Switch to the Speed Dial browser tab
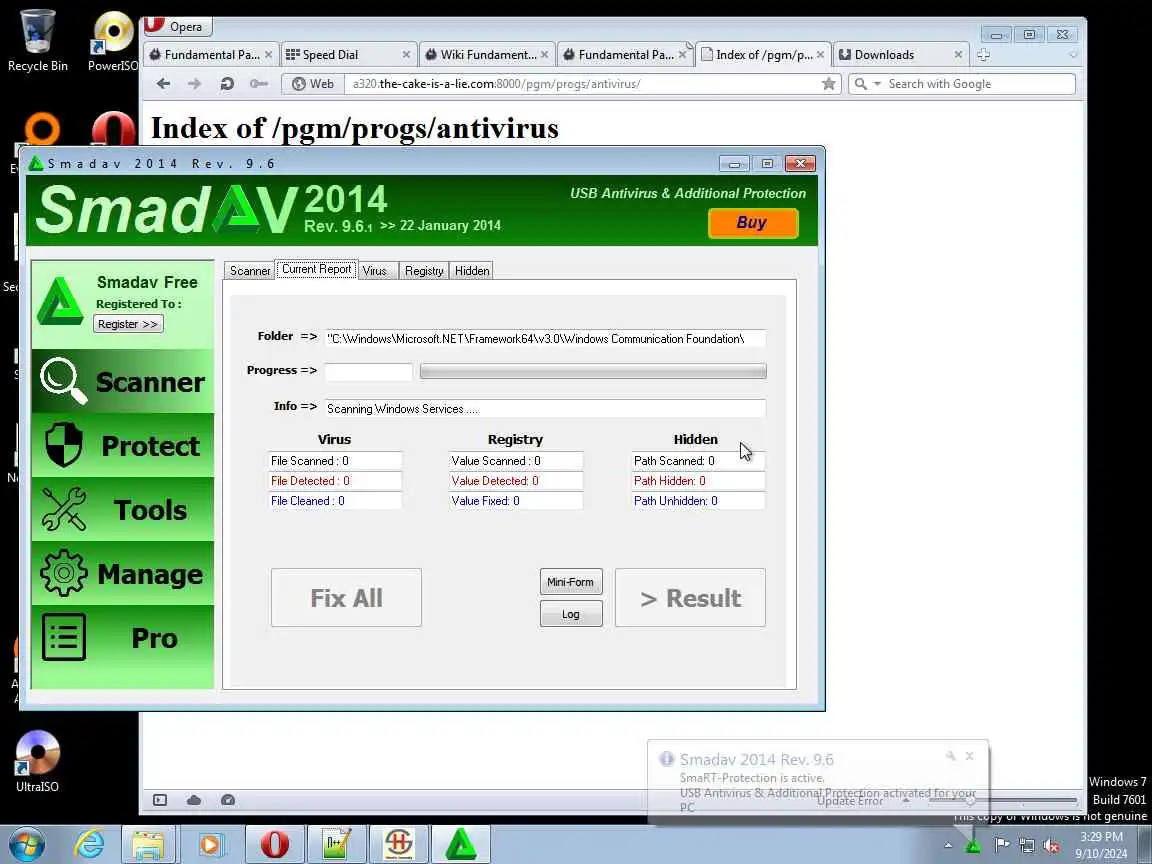The height and width of the screenshot is (864, 1152). 347,54
